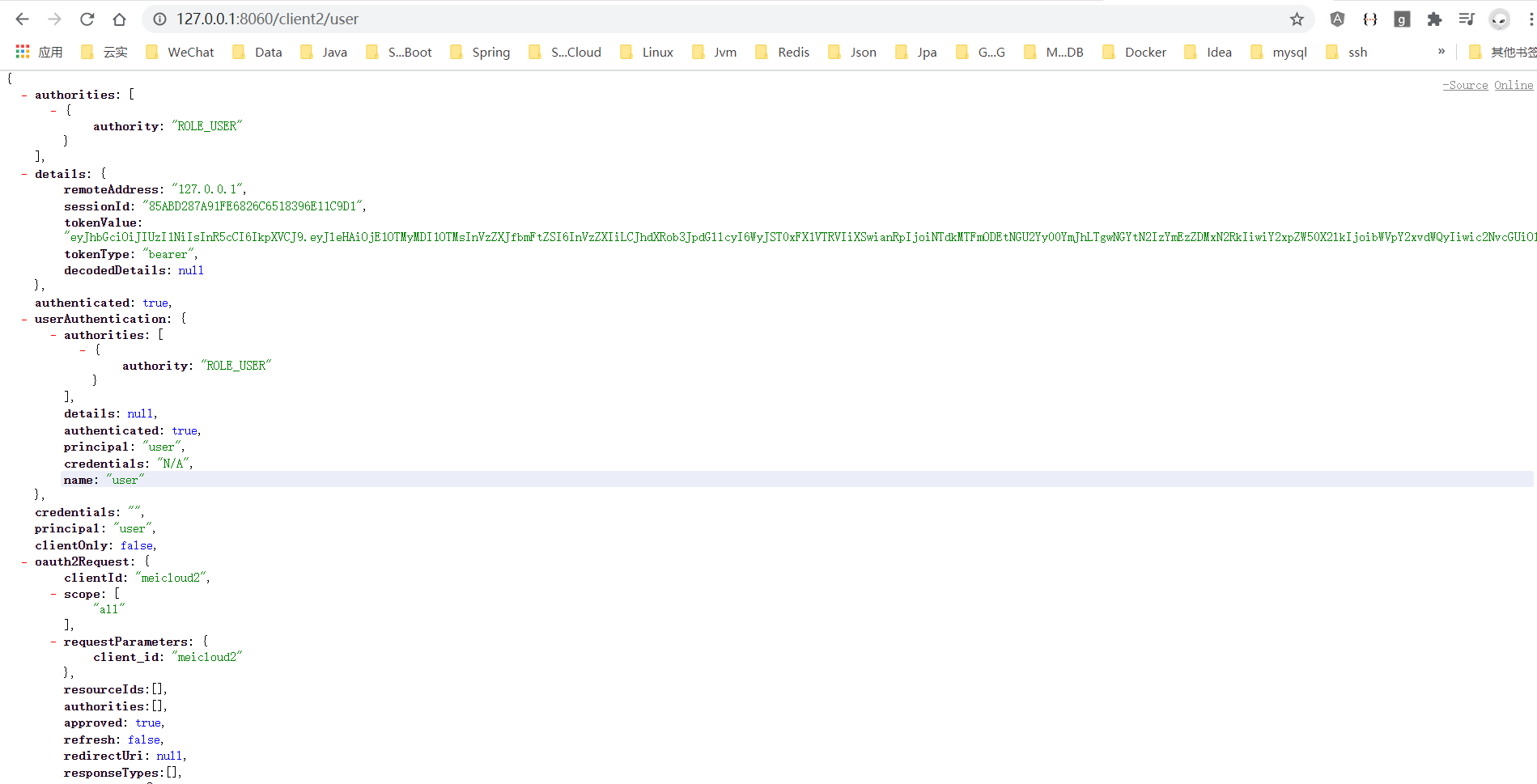1537x784 pixels.
Task: Click the scope value "all"
Action: (108, 609)
